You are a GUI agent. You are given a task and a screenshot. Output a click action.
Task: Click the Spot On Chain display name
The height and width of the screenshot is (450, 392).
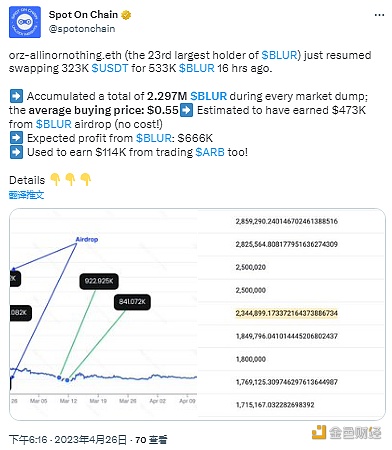[x=83, y=15]
